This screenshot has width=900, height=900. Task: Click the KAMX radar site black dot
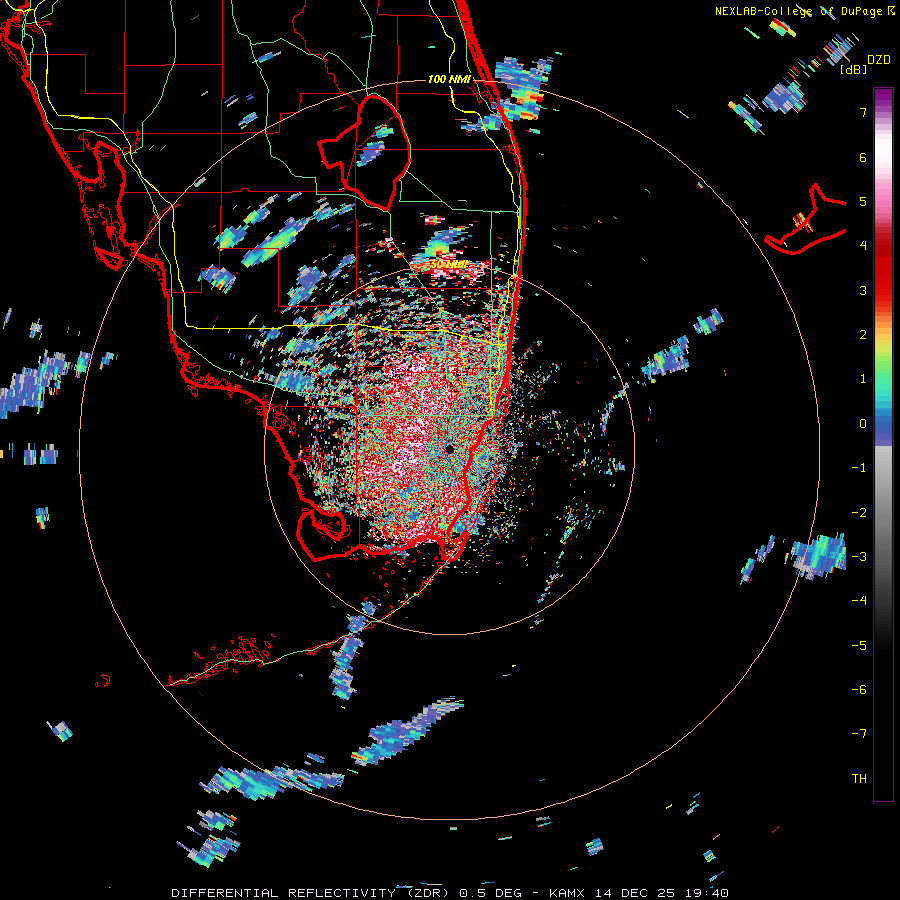(449, 449)
